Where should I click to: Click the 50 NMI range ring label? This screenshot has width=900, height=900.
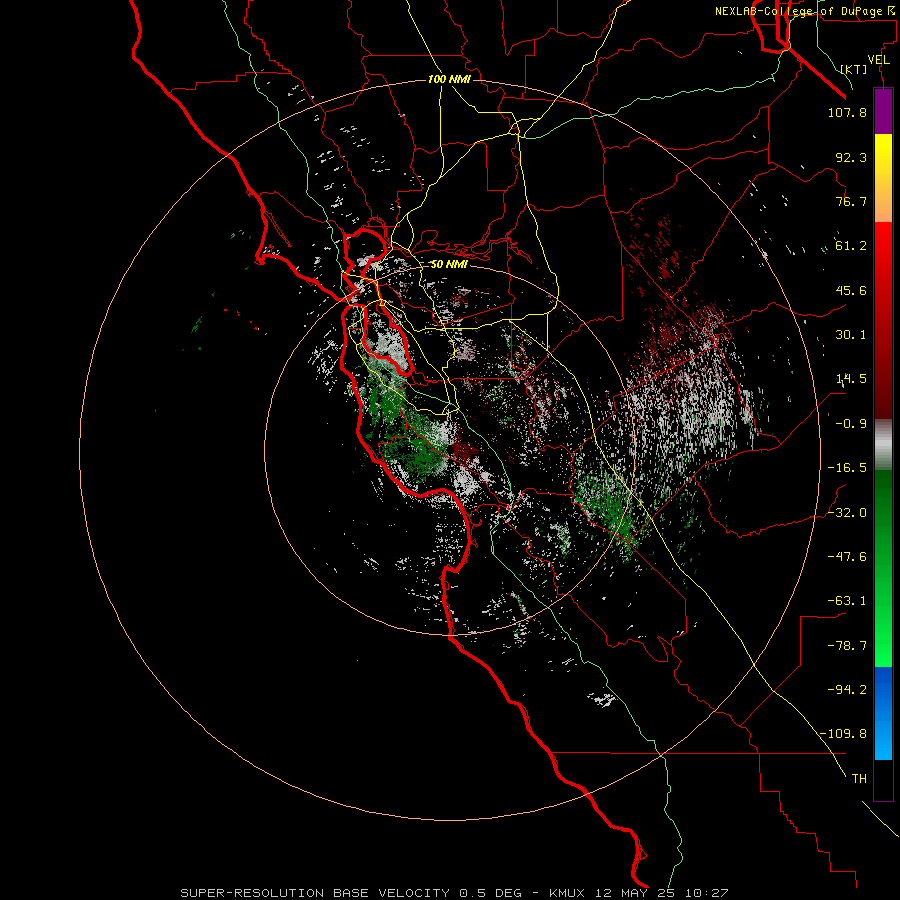449,264
